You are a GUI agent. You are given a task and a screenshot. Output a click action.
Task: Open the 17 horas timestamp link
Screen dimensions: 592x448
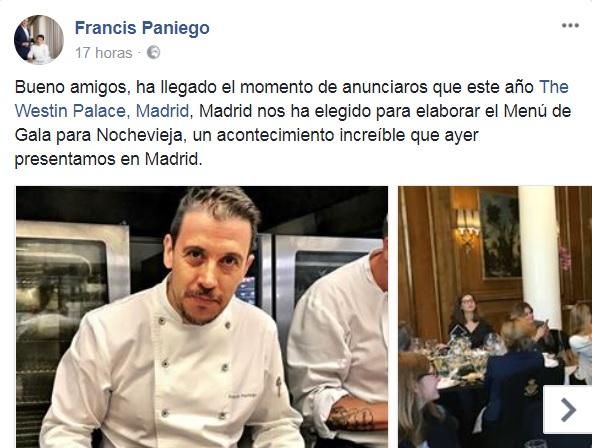click(x=103, y=53)
